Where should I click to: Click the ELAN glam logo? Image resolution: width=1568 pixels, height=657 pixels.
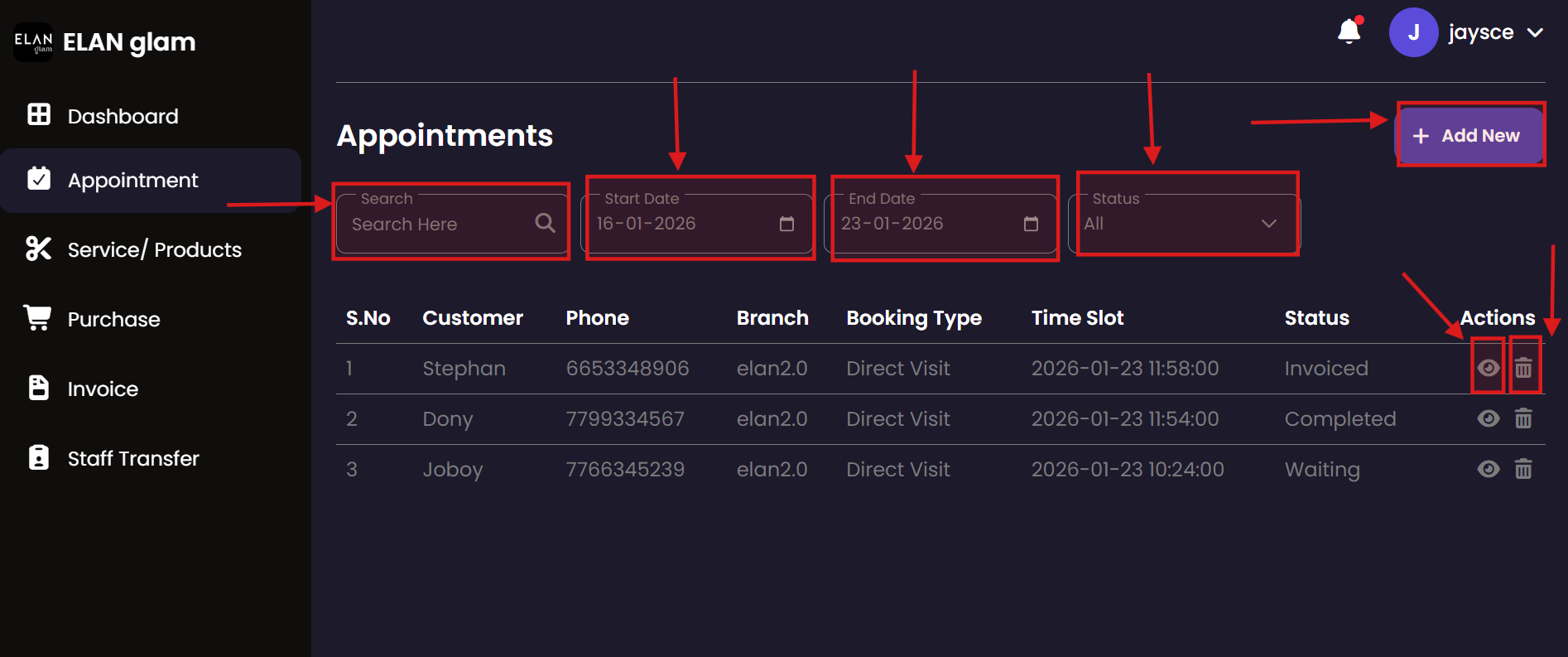coord(33,42)
